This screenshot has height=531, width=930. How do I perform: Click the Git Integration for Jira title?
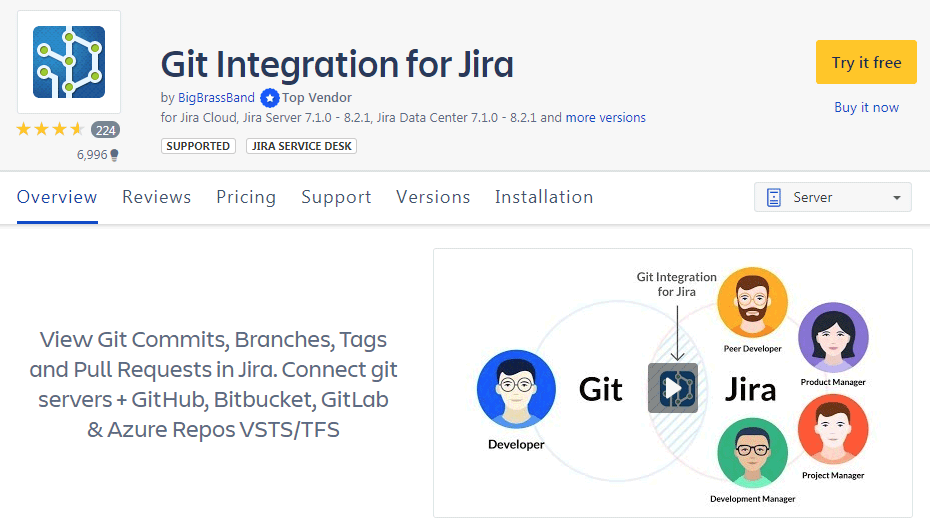(337, 64)
